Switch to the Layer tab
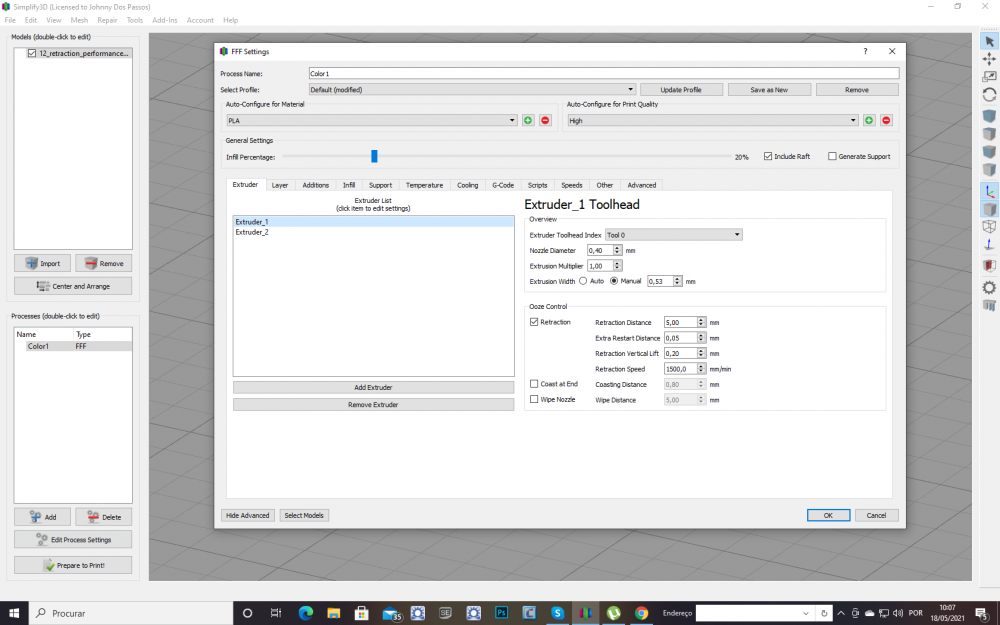The width and height of the screenshot is (1000, 625). point(280,185)
